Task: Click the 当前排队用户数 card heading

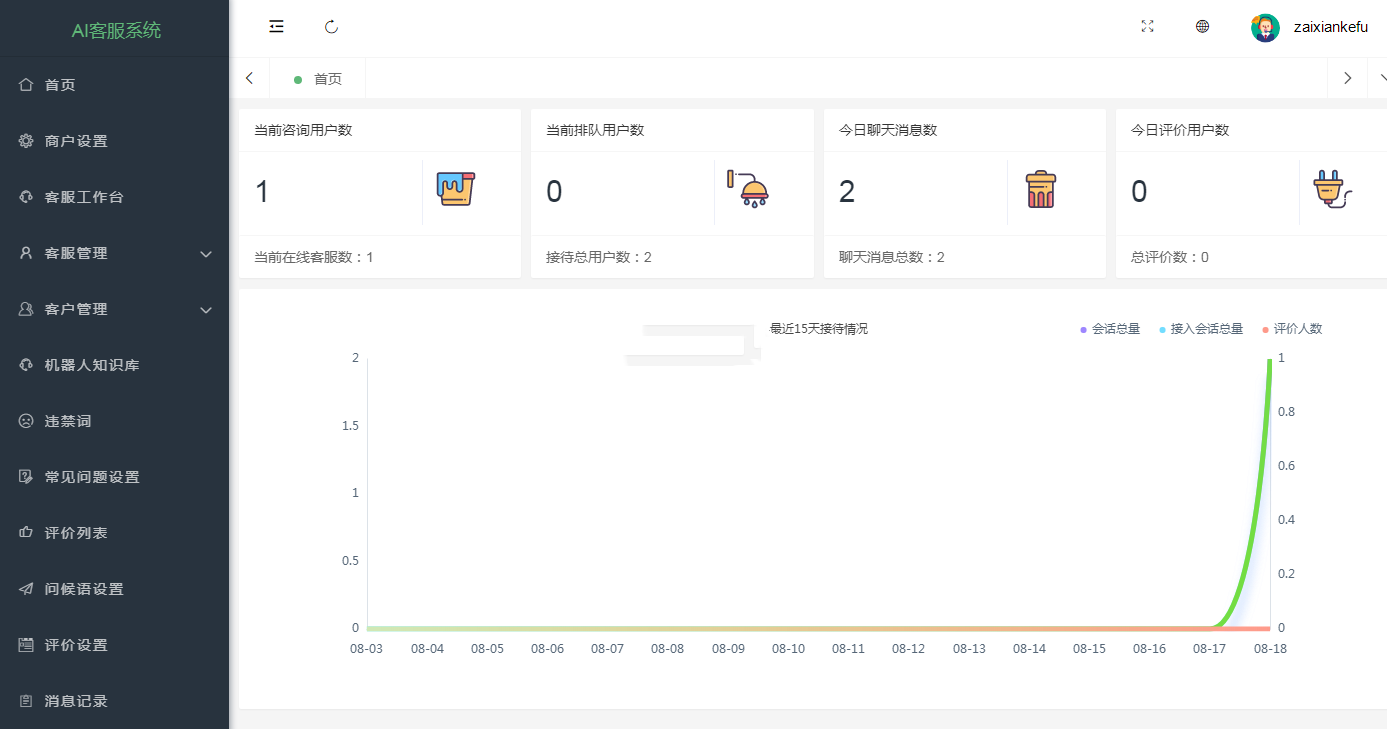Action: tap(595, 130)
